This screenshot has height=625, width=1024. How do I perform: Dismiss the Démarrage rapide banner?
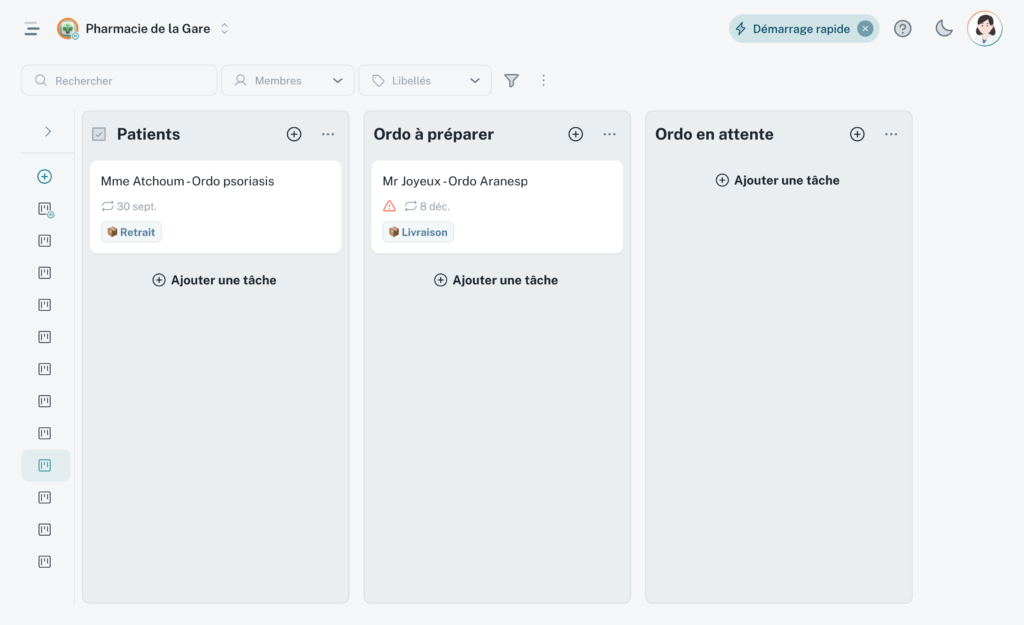[865, 29]
